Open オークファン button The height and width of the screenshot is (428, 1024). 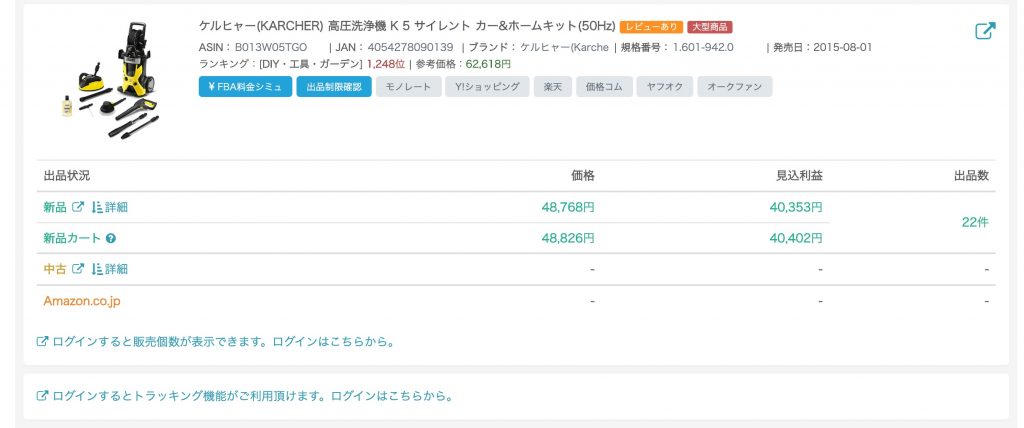pos(735,86)
